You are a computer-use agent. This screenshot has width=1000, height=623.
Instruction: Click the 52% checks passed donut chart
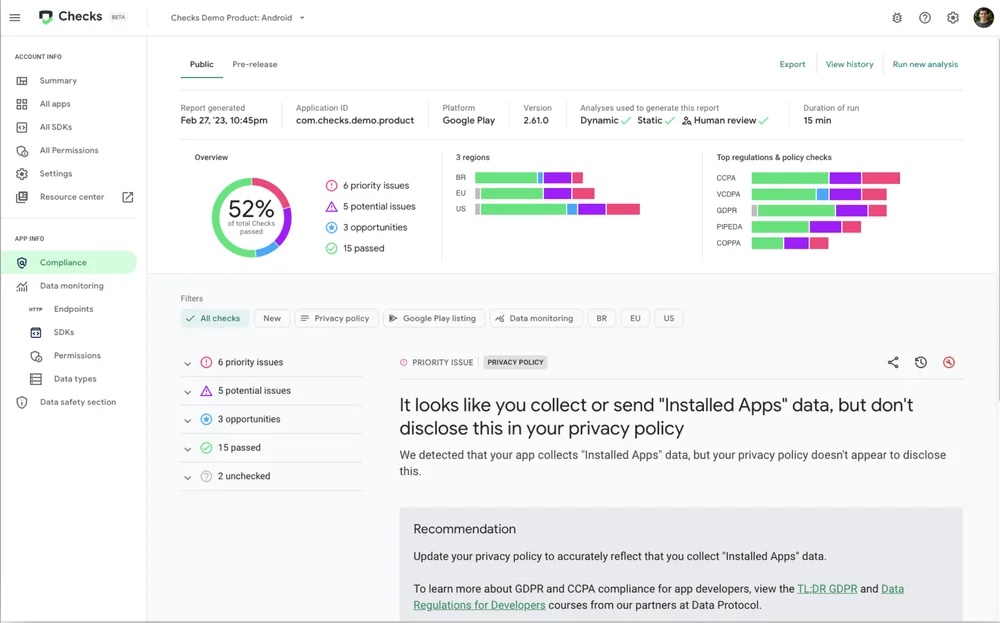[252, 216]
